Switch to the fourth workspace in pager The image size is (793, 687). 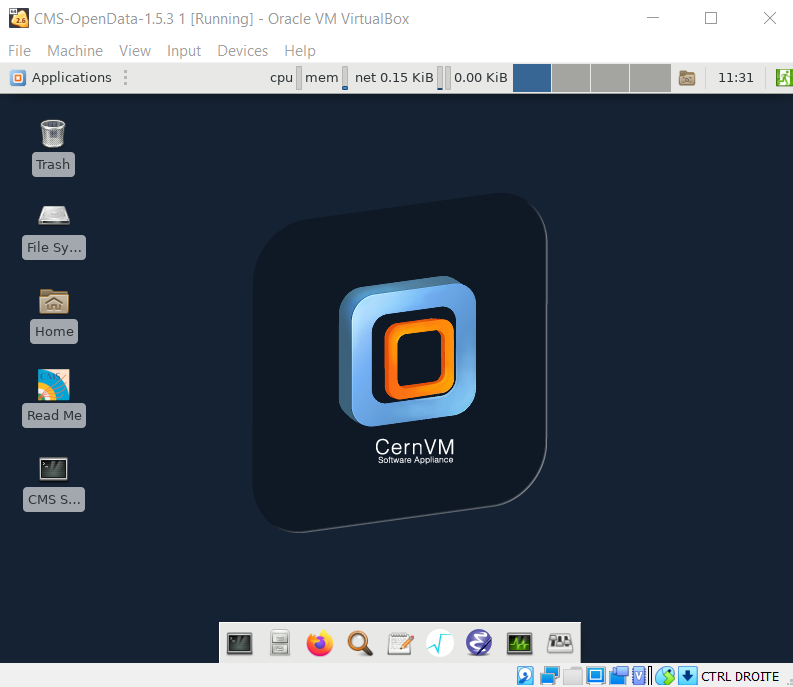pyautogui.click(x=650, y=78)
